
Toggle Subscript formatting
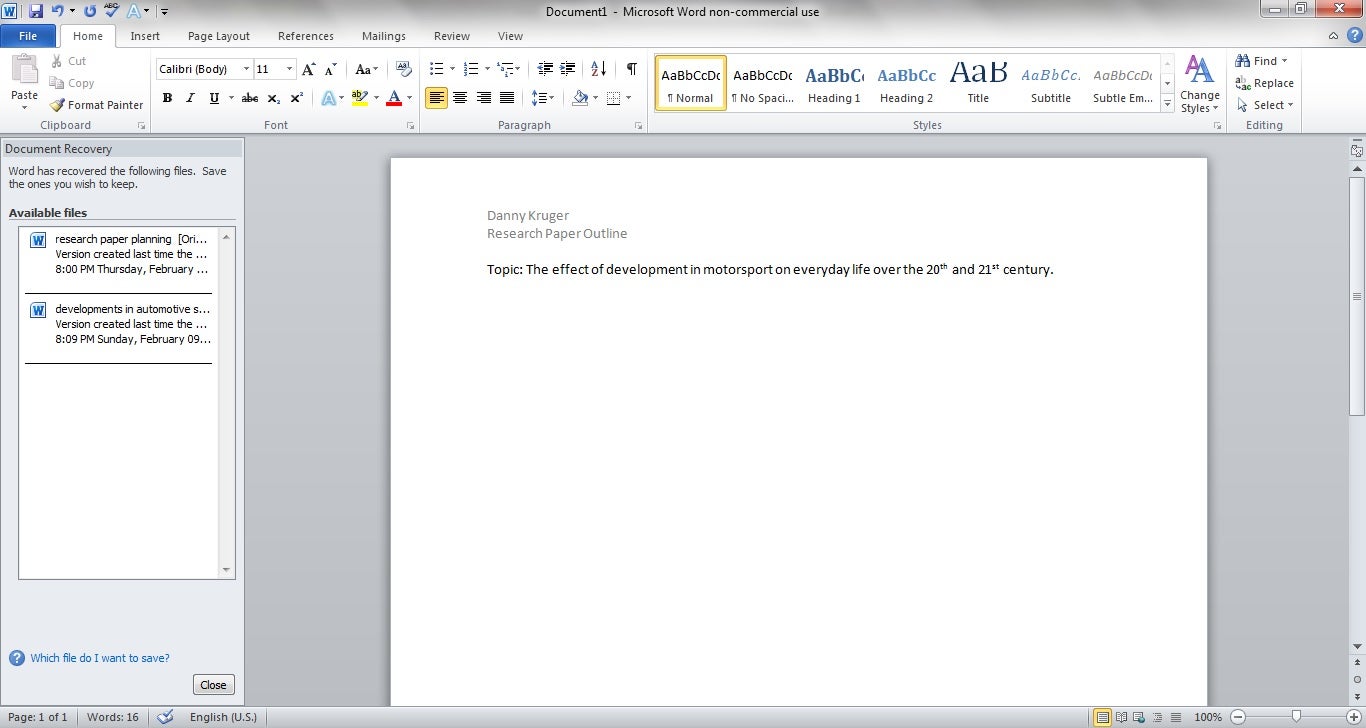pyautogui.click(x=274, y=98)
